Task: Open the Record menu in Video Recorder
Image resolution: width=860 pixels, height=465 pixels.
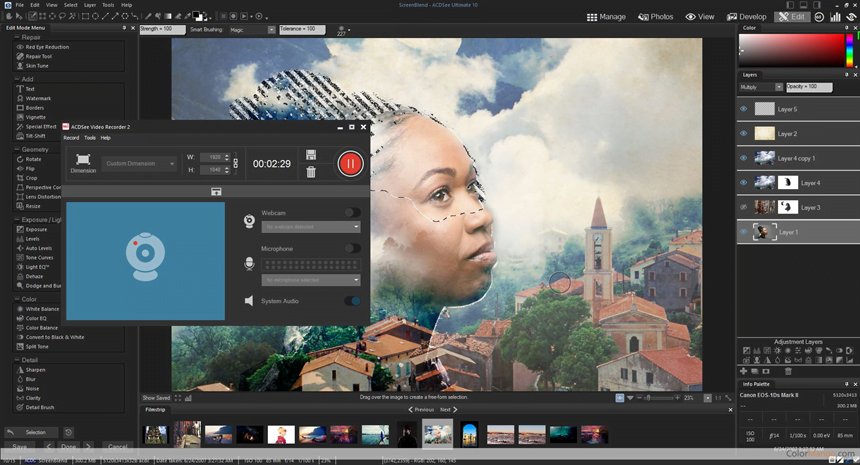Action: (x=71, y=138)
